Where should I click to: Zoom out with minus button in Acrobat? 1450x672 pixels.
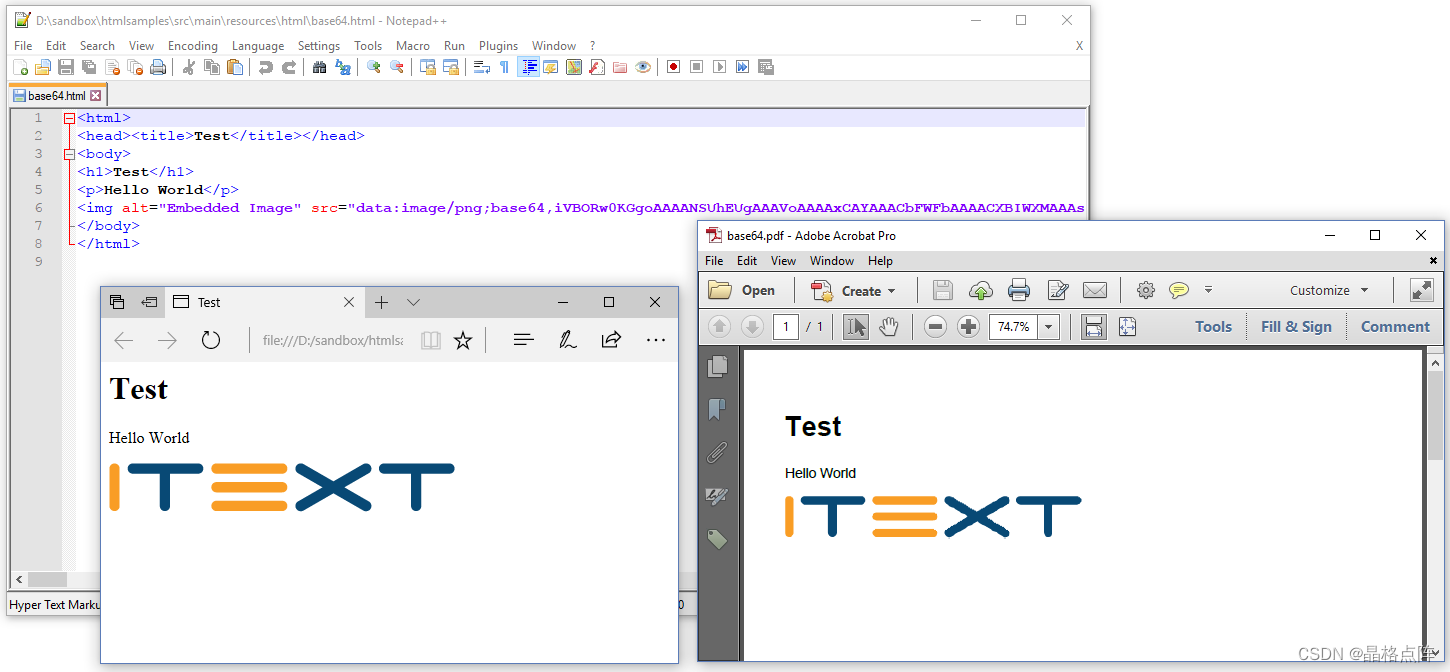pyautogui.click(x=935, y=327)
